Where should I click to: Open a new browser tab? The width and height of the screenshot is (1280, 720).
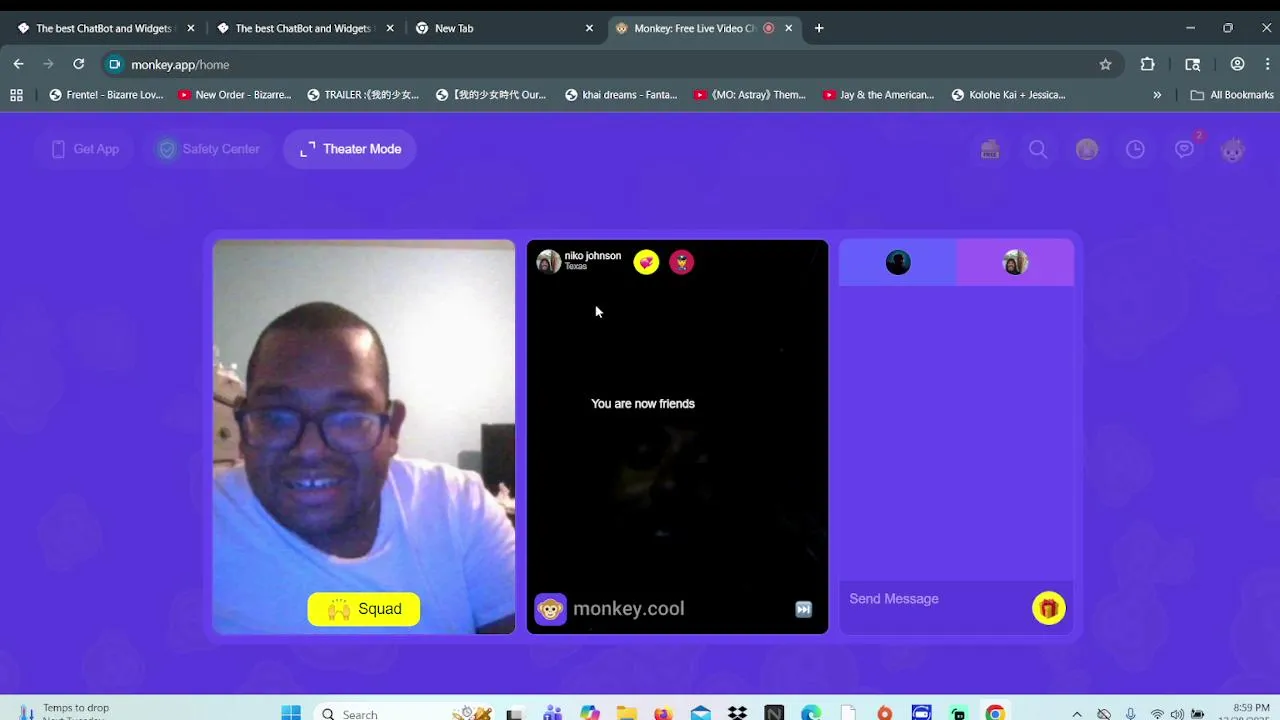point(819,28)
